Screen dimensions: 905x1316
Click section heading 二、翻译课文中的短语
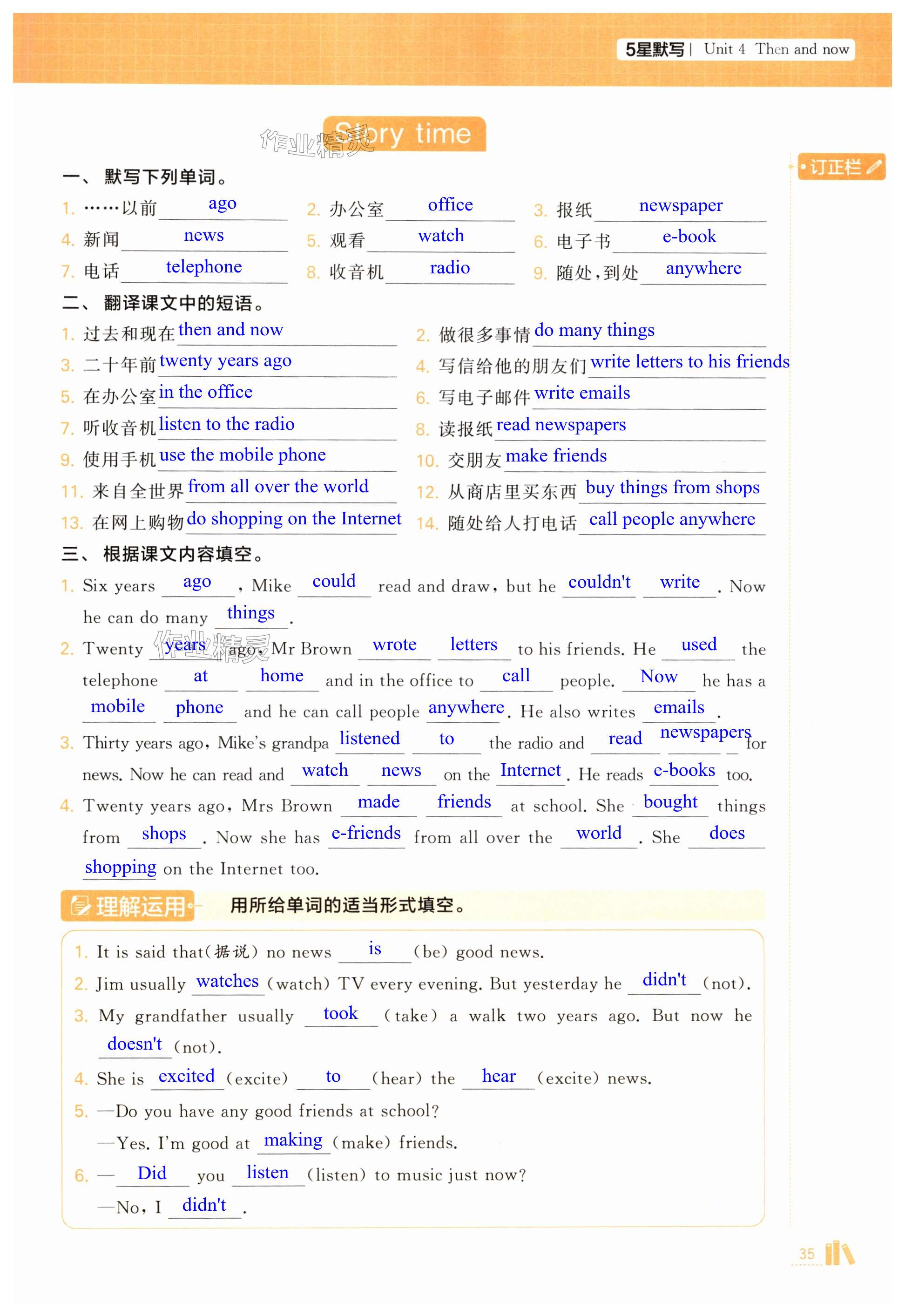(164, 304)
